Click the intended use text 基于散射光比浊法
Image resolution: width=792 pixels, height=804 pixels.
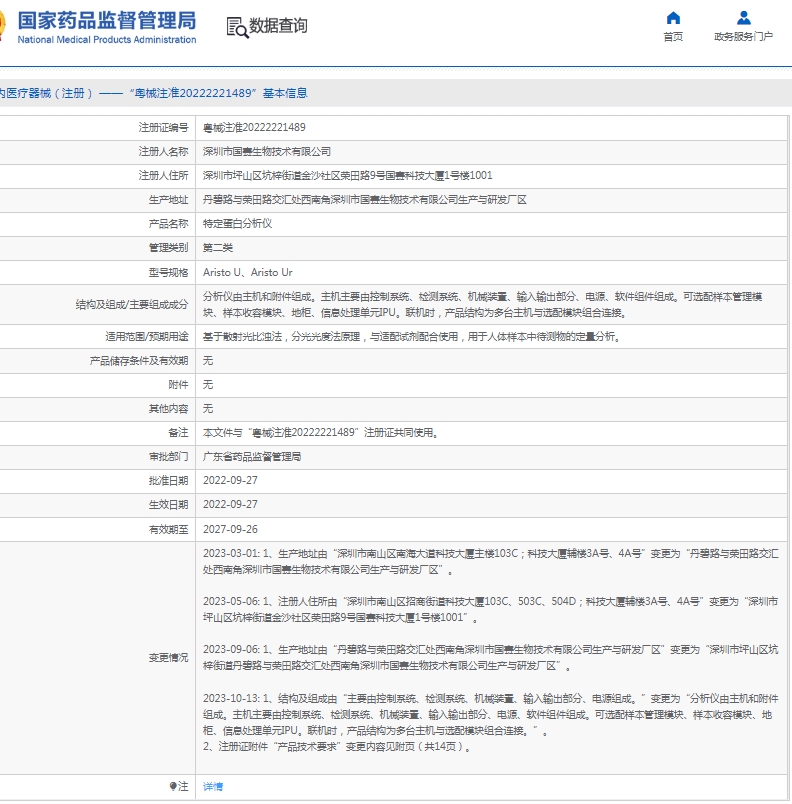coord(412,336)
